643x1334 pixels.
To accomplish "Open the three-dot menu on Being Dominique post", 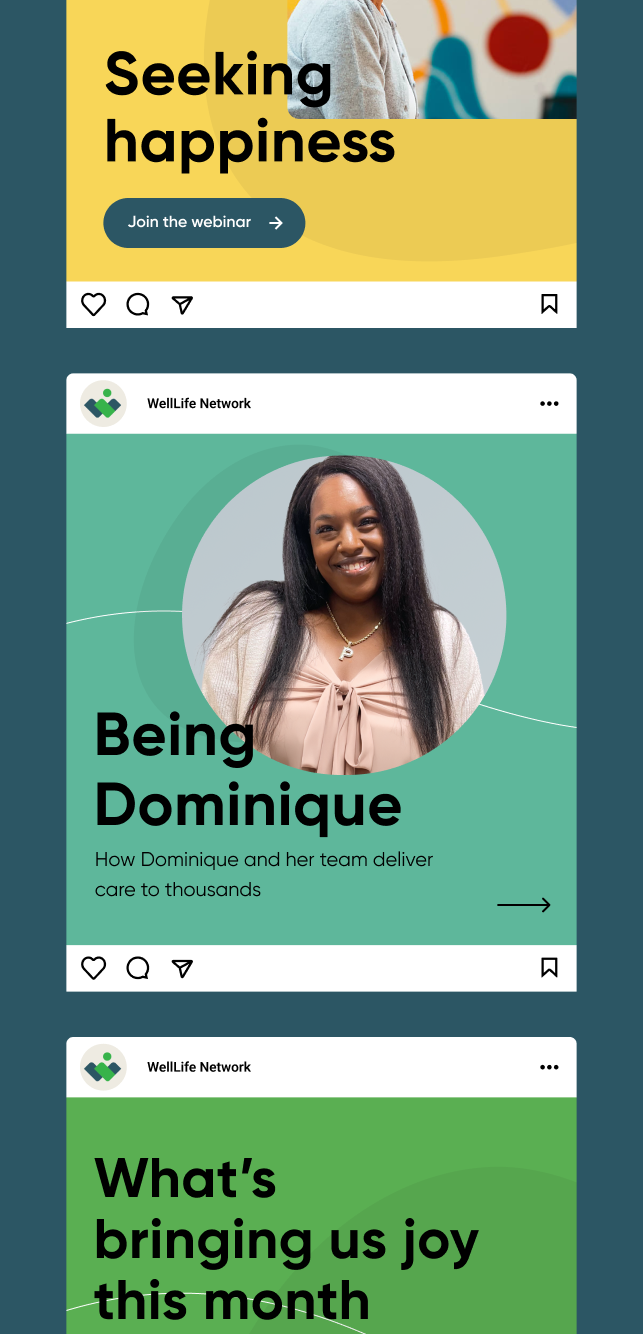I will click(x=549, y=404).
